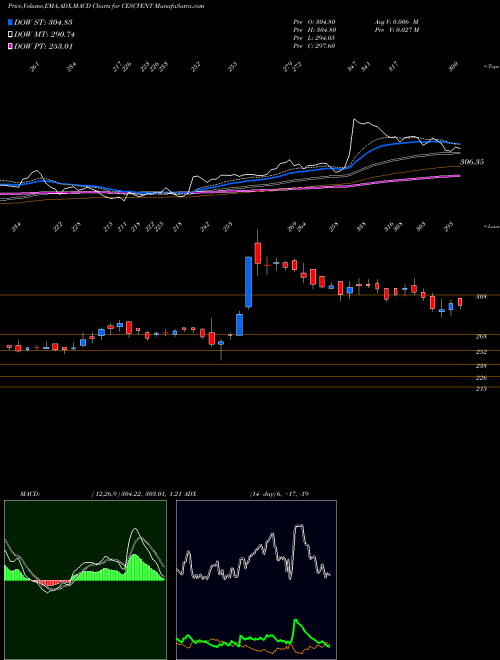This screenshot has width=500, height=660.
Task: Click the 293 value in the Lows row
Action: click(448, 227)
